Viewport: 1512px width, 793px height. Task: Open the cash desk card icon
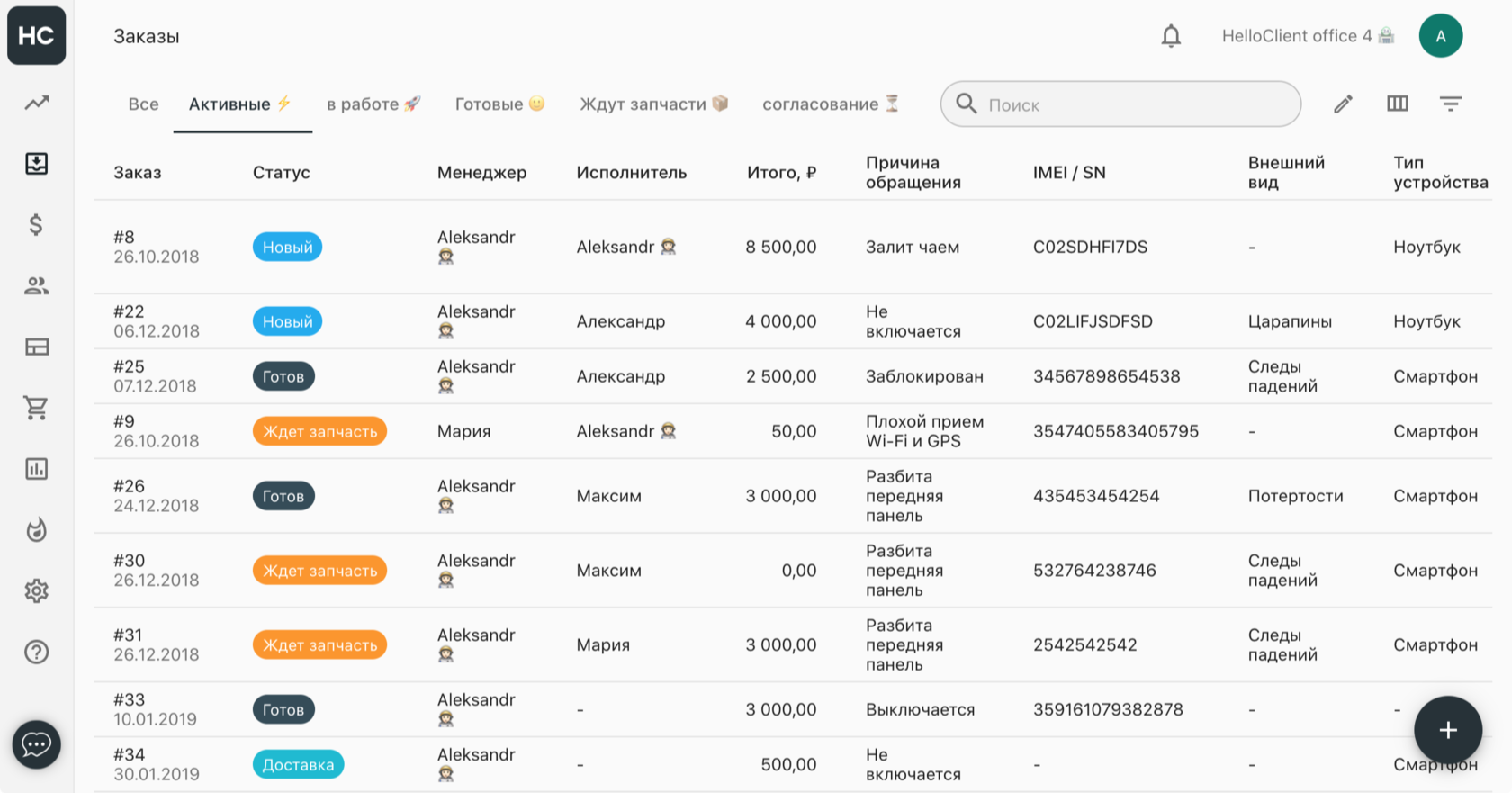[x=36, y=347]
